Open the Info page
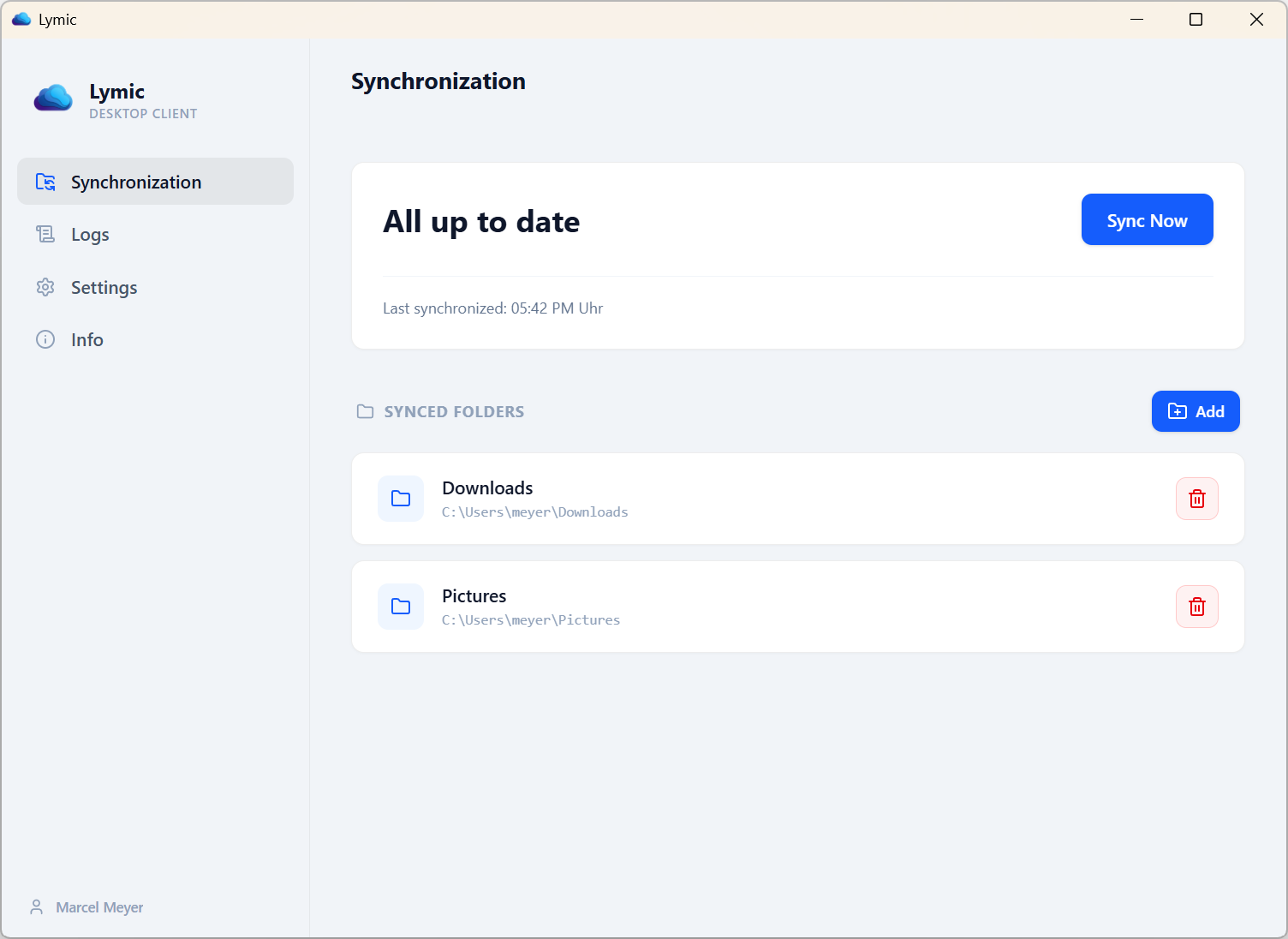The image size is (1288, 939). 155,339
